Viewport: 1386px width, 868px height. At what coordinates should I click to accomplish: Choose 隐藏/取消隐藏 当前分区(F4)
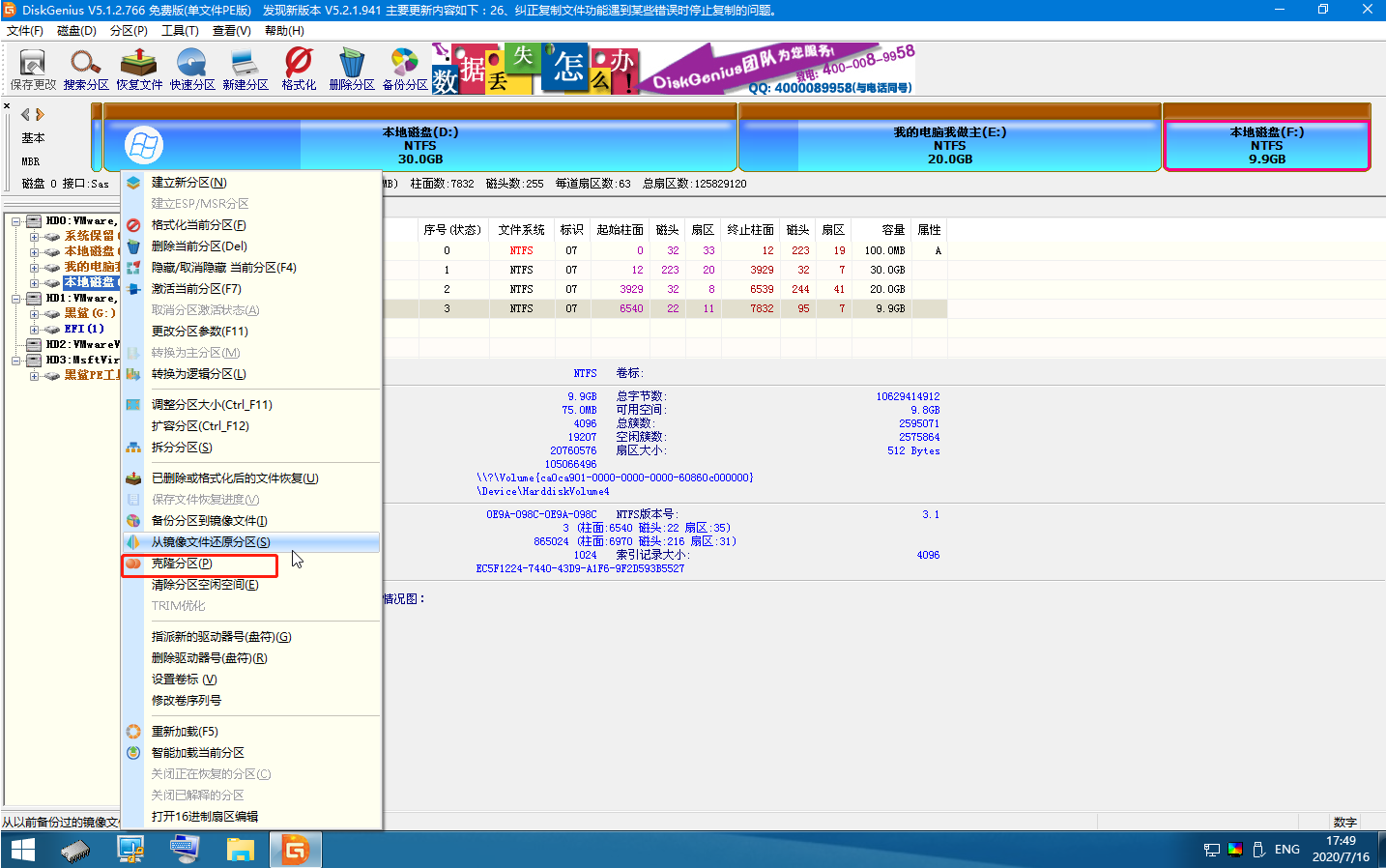click(251, 268)
